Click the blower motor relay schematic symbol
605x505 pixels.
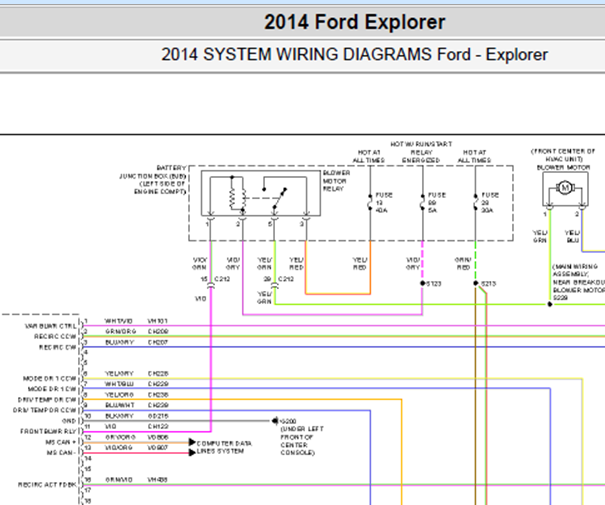(261, 193)
